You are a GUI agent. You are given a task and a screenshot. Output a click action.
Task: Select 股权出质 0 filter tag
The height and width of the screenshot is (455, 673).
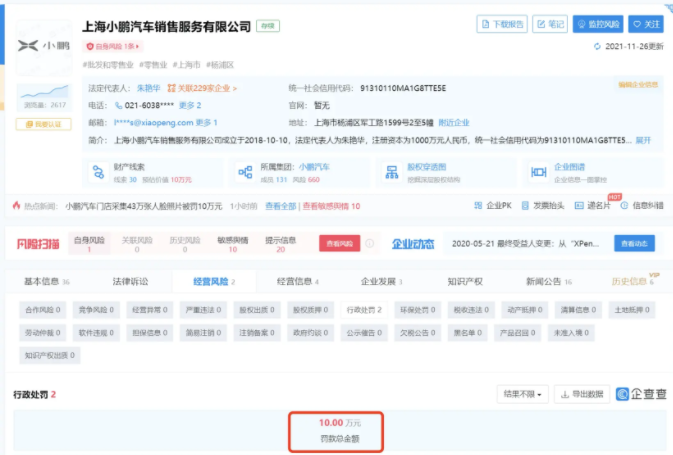pyautogui.click(x=257, y=310)
